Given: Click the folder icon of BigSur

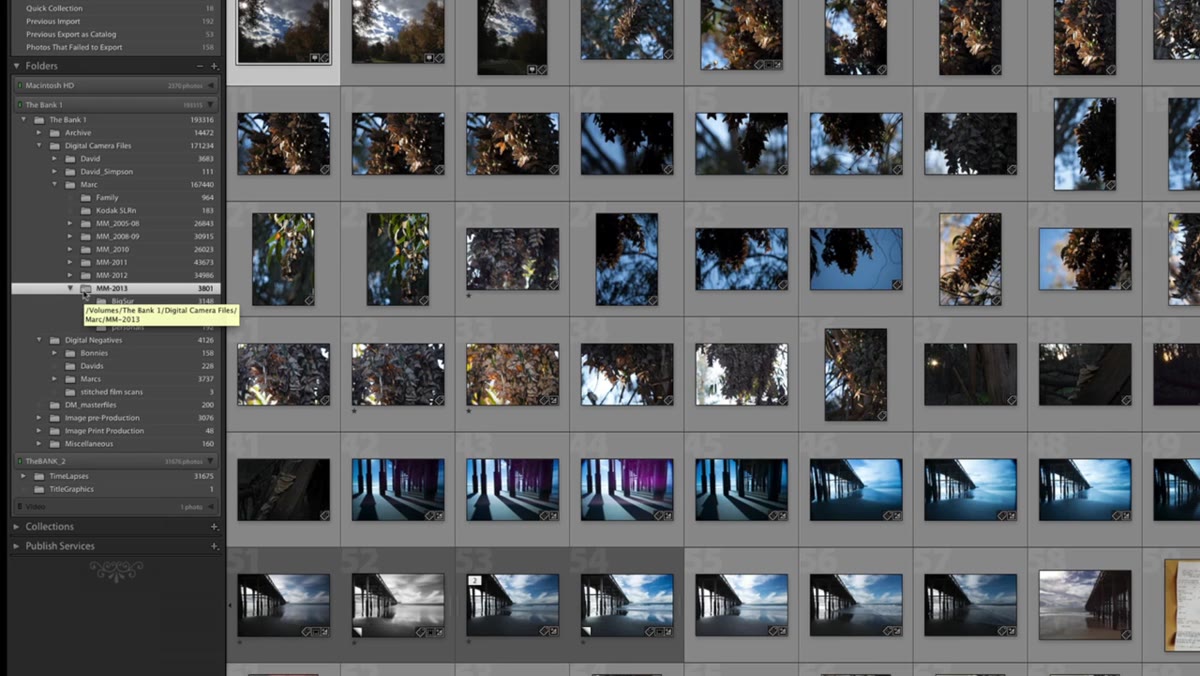Looking at the screenshot, I should 102,301.
